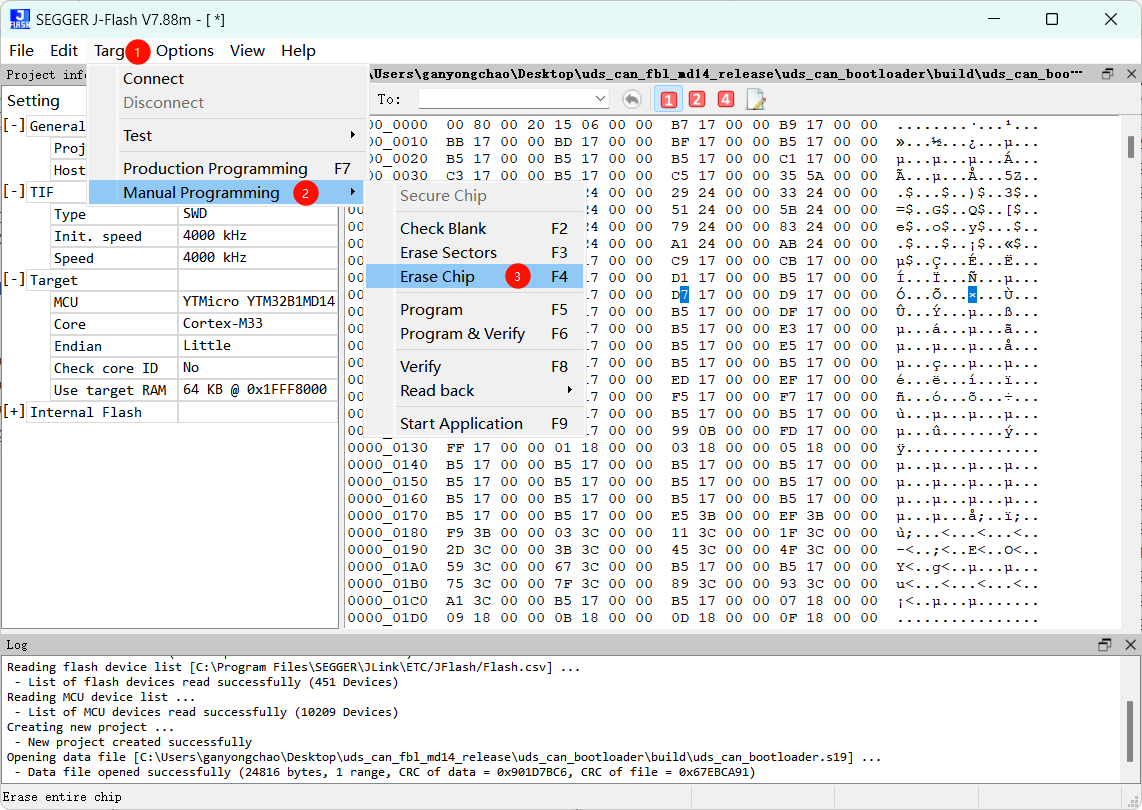Select the 4-byte display width icon
The image size is (1142, 810).
tap(725, 99)
